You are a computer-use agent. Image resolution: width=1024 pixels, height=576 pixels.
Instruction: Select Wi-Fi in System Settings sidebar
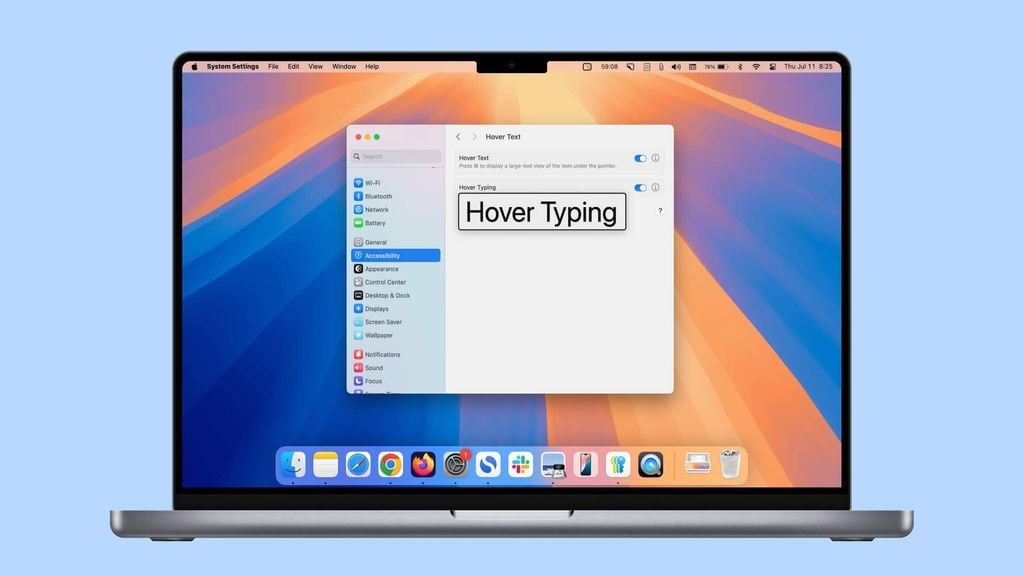coord(377,183)
